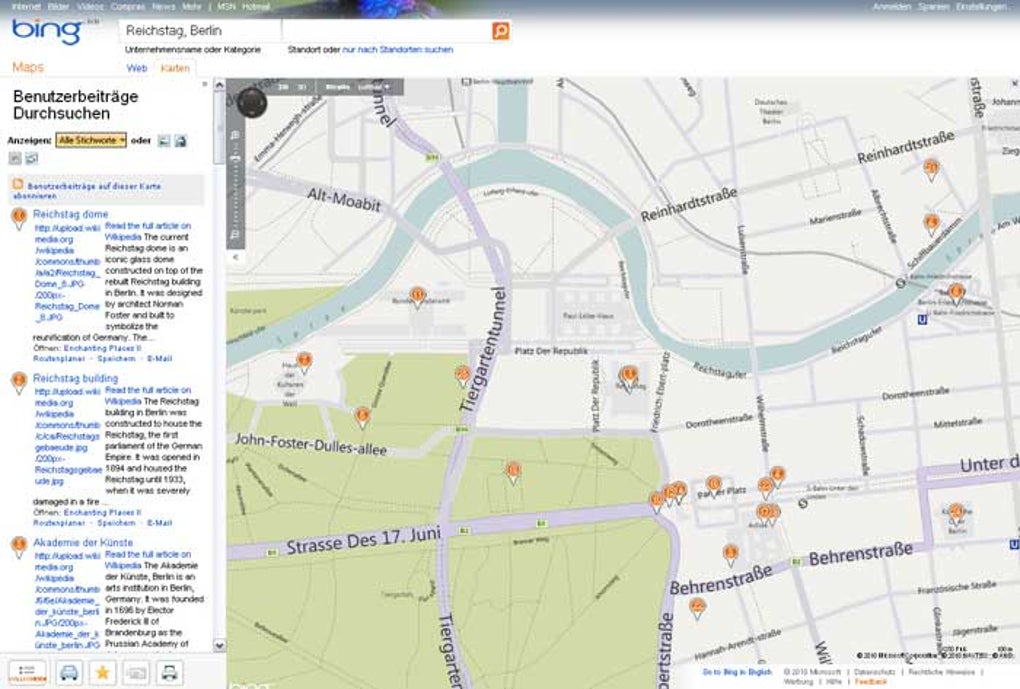Image resolution: width=1020 pixels, height=689 pixels.
Task: Click the map pin at Bundeskanzleramt
Action: pos(418,299)
